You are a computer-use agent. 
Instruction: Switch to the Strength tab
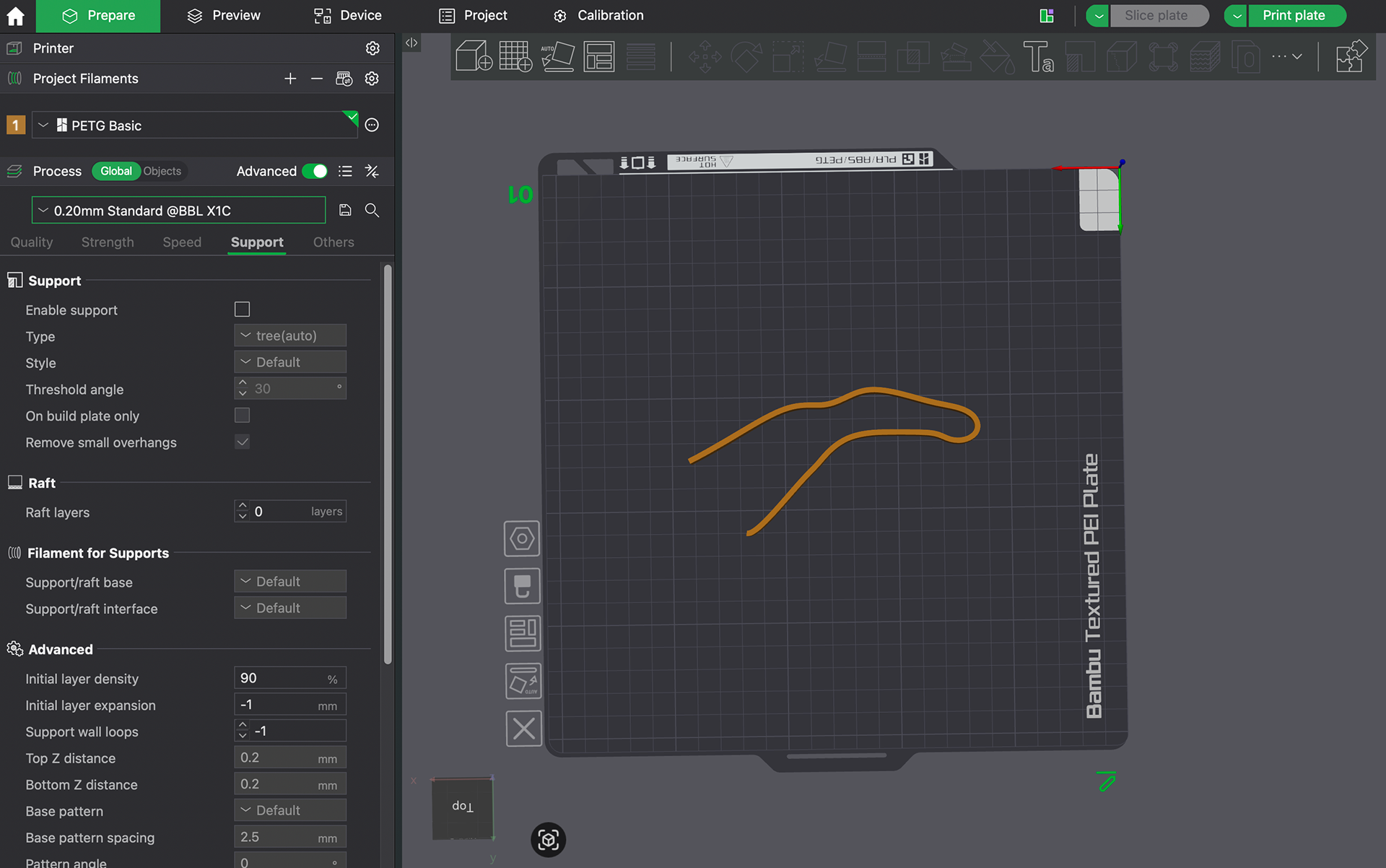click(108, 242)
